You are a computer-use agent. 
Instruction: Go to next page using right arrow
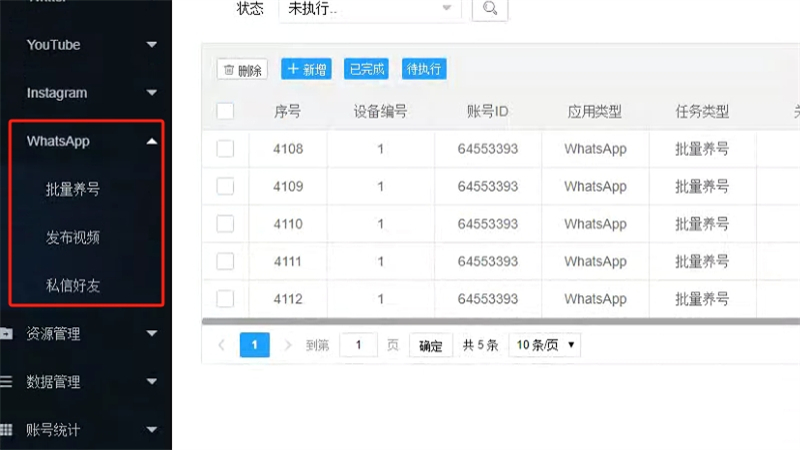point(288,346)
